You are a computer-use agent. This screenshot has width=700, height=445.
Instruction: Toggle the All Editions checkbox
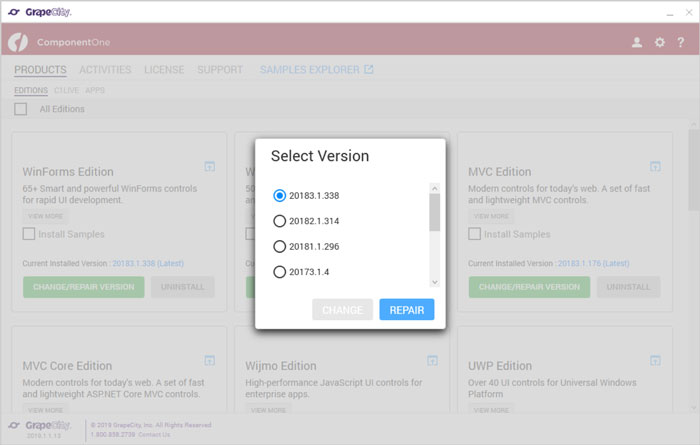tap(21, 109)
